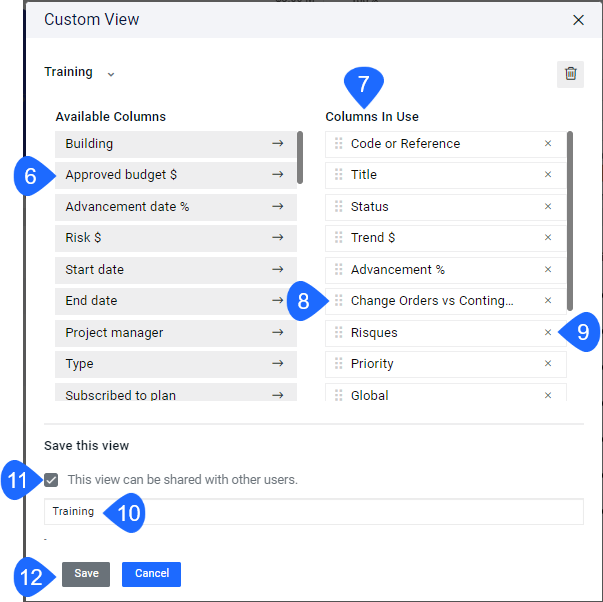Viewport: 603px width, 602px height.
Task: Select the Code or Reference label
Action: tap(405, 143)
